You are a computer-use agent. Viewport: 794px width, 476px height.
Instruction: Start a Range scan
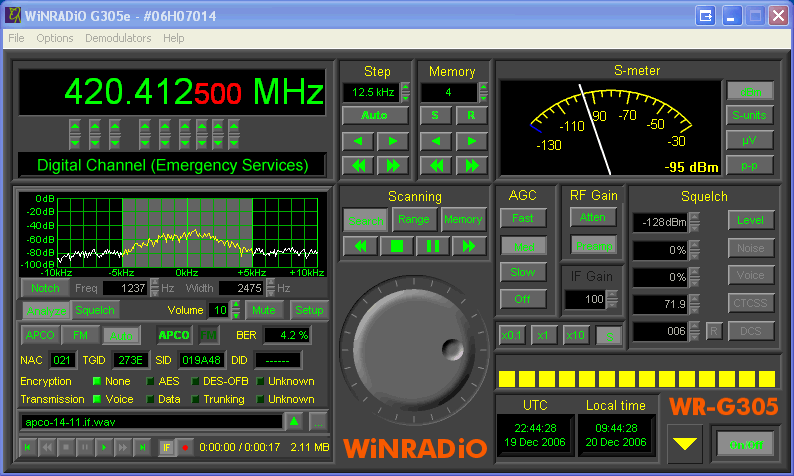(414, 219)
